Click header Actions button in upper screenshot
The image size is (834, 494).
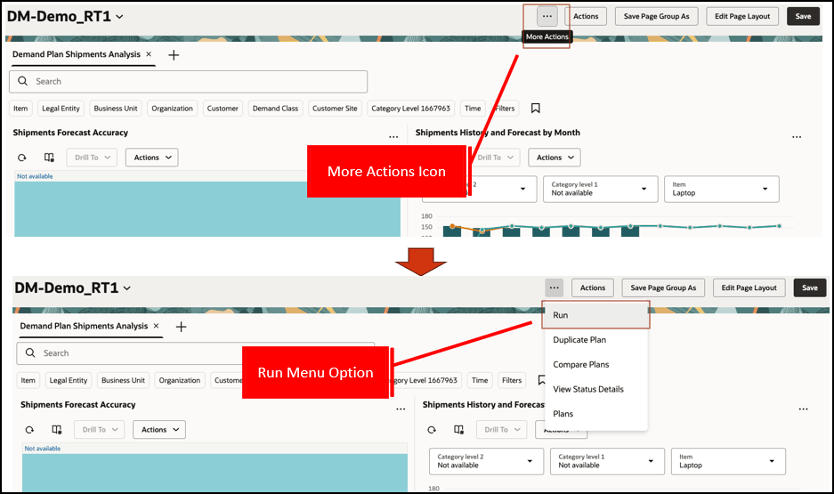tap(586, 16)
